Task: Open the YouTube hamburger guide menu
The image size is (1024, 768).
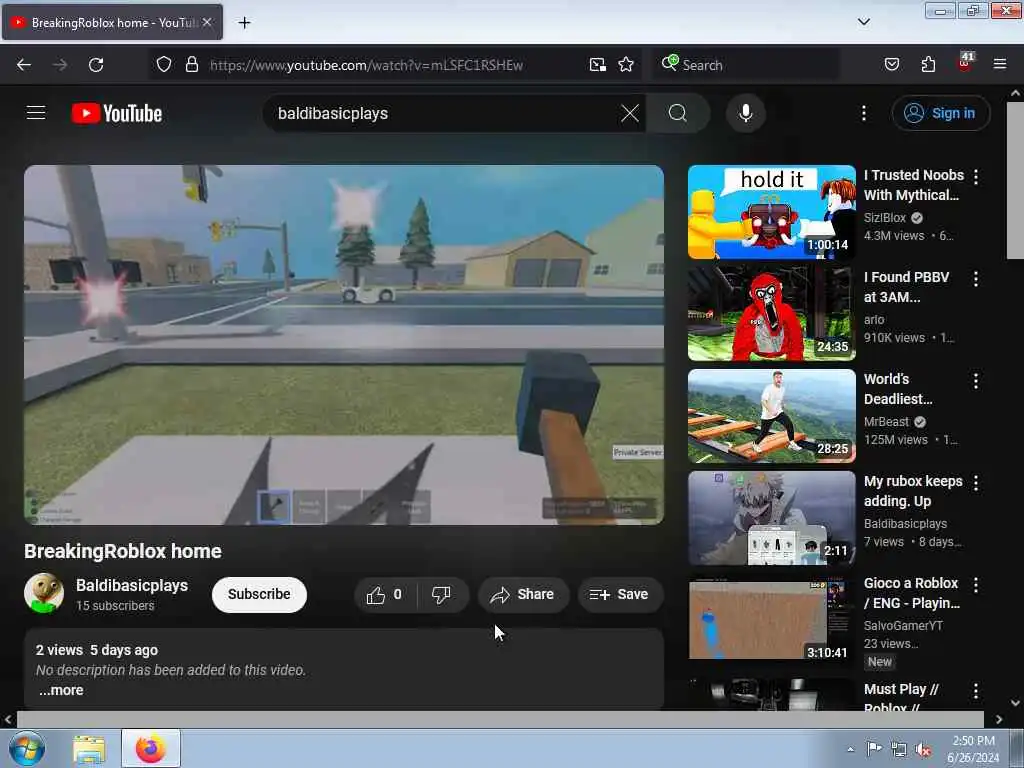Action: tap(36, 113)
